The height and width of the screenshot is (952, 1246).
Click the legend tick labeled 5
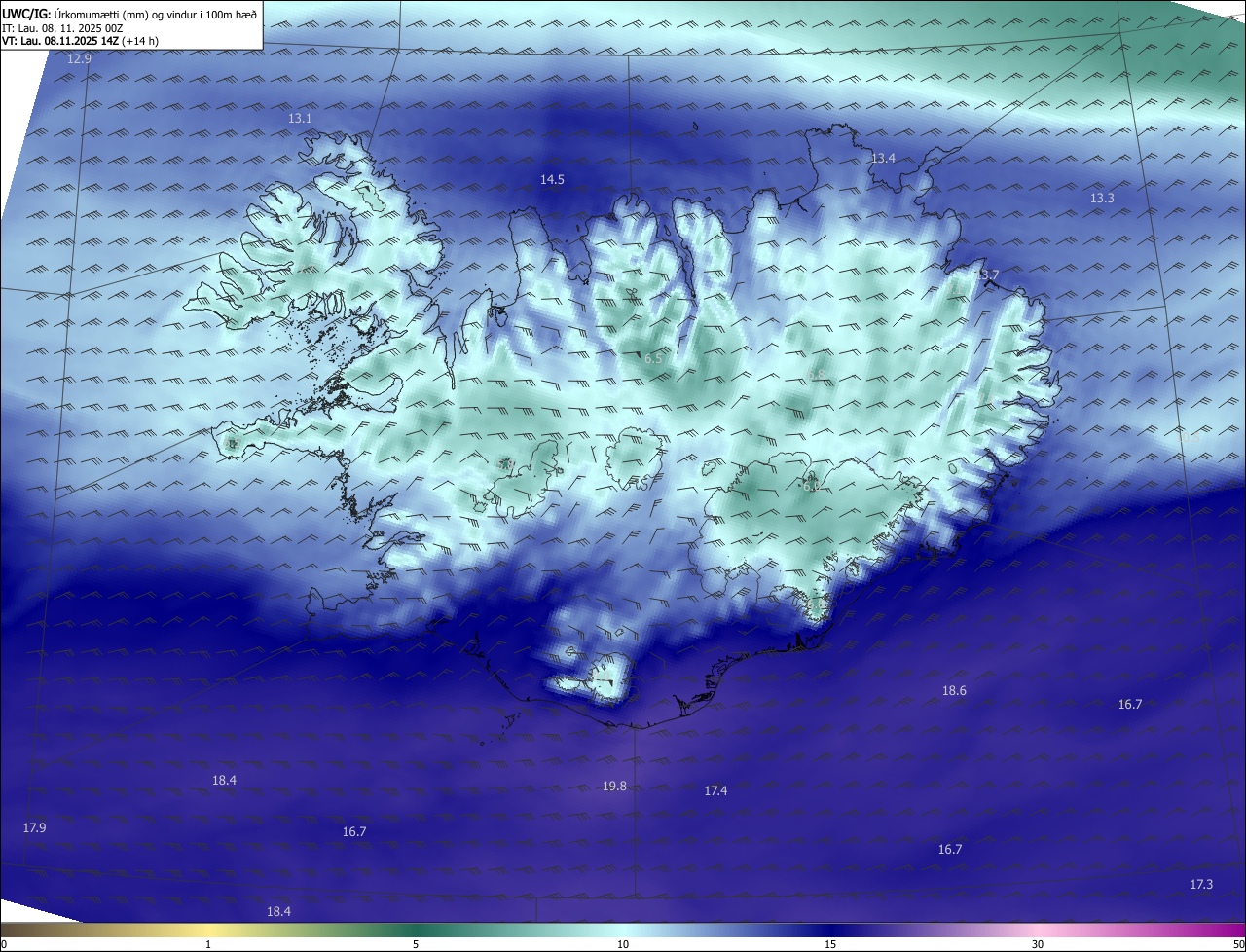pos(416,944)
